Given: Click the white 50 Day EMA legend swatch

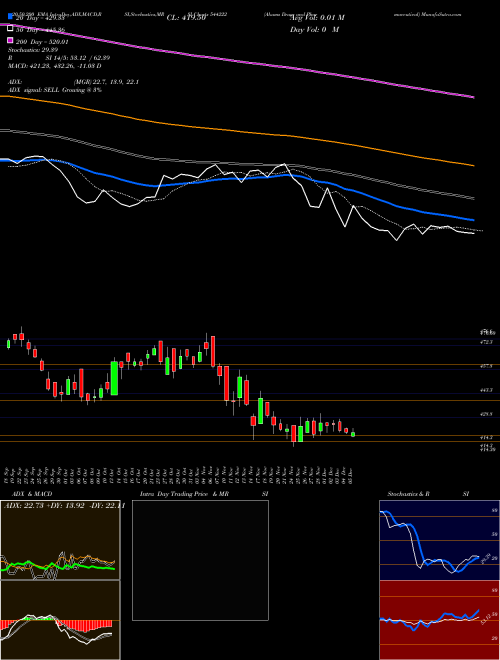Looking at the screenshot, I should (10, 29).
